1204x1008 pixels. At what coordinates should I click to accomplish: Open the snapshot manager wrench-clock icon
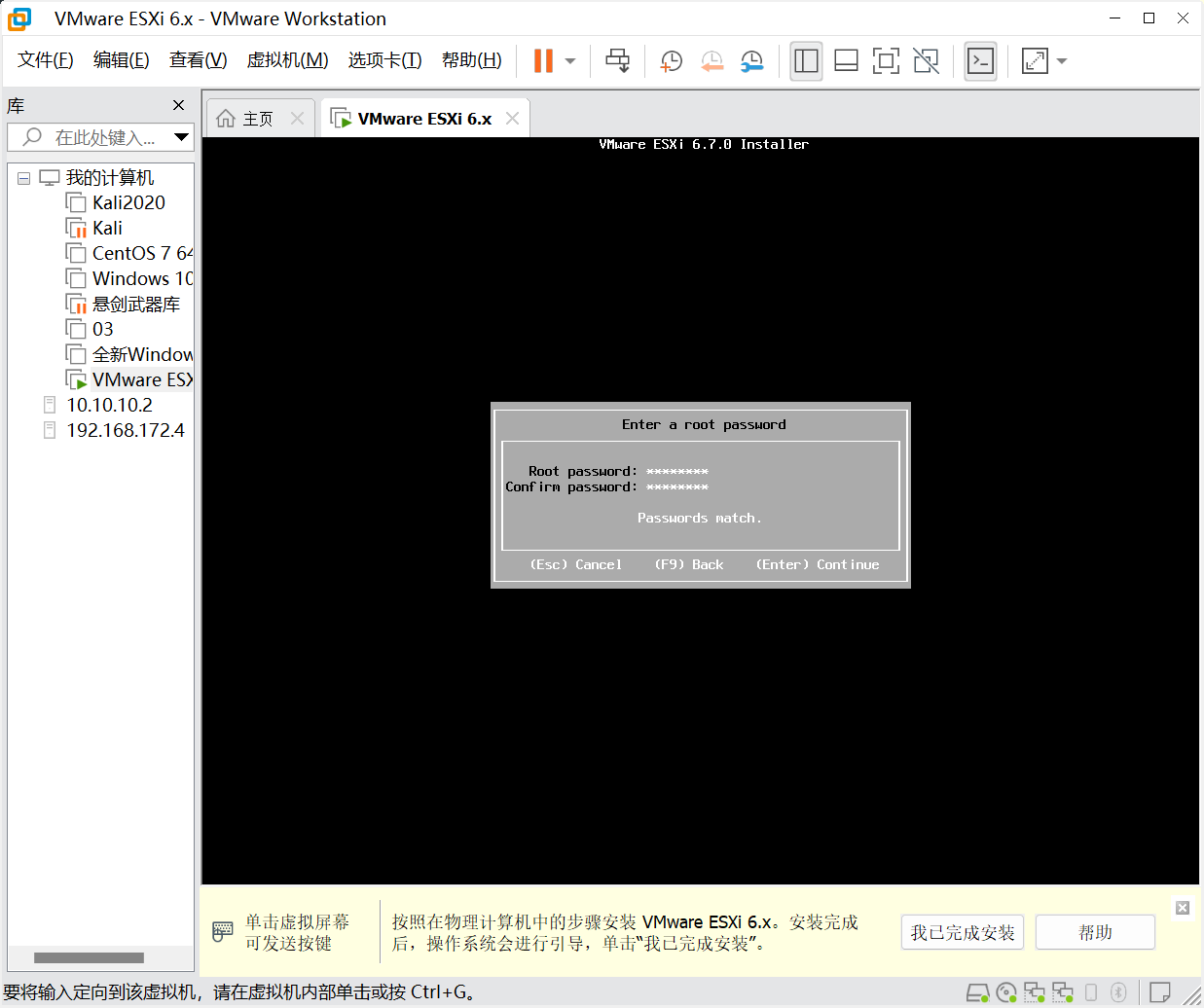[x=751, y=61]
